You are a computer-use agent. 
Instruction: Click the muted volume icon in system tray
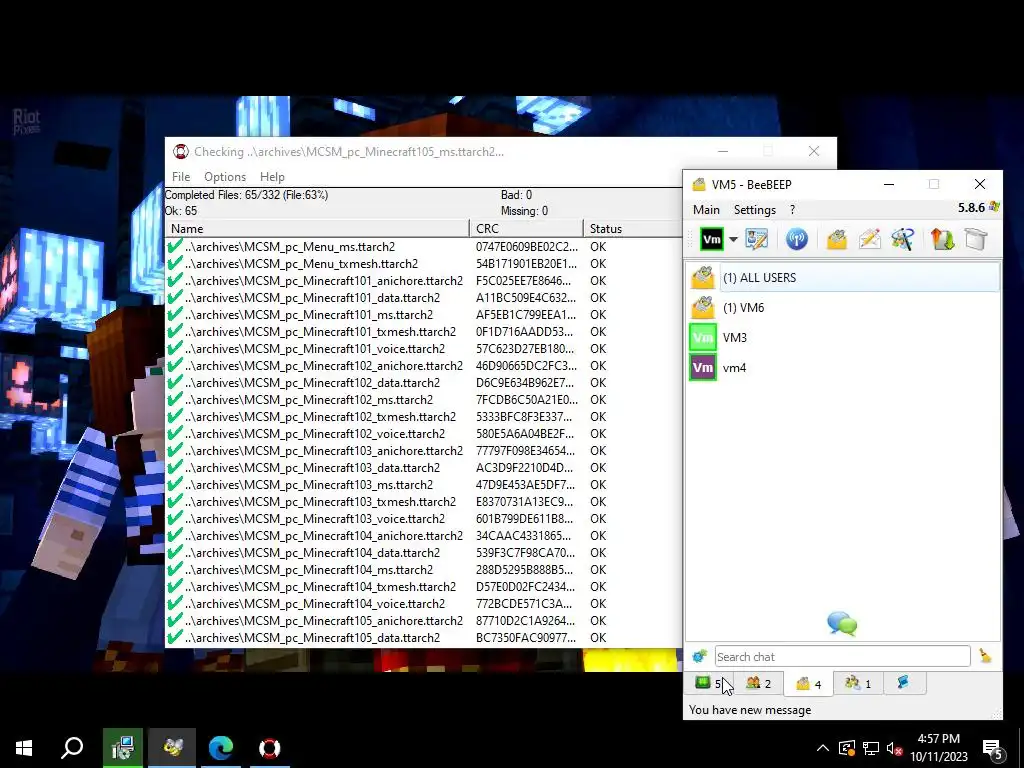[895, 748]
